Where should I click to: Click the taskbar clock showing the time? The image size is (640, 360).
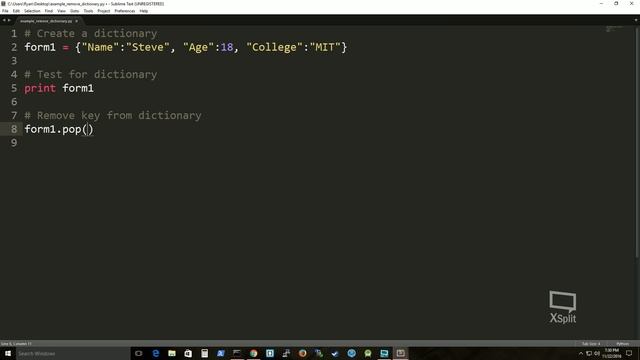tap(611, 353)
